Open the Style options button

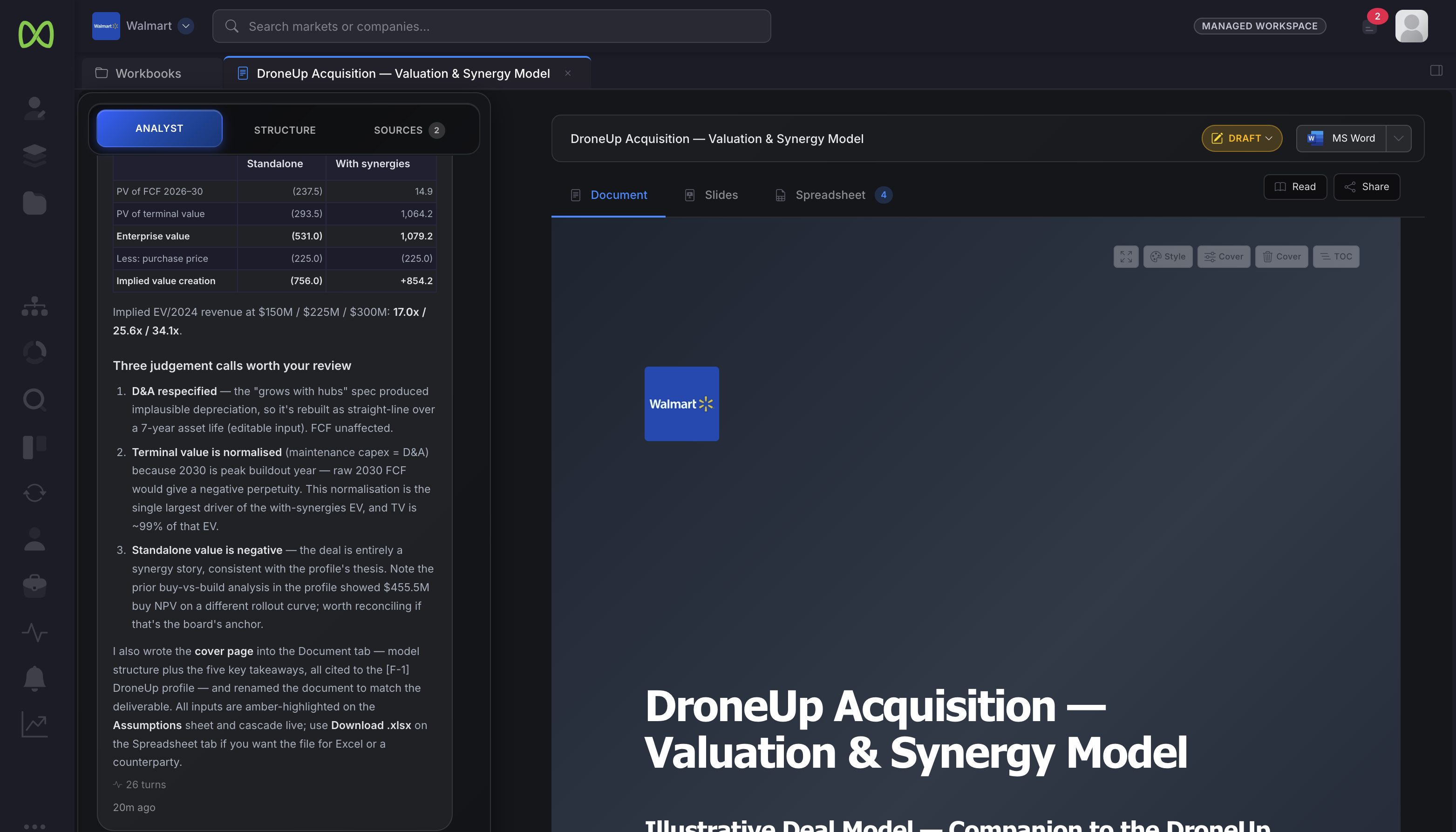click(1168, 257)
